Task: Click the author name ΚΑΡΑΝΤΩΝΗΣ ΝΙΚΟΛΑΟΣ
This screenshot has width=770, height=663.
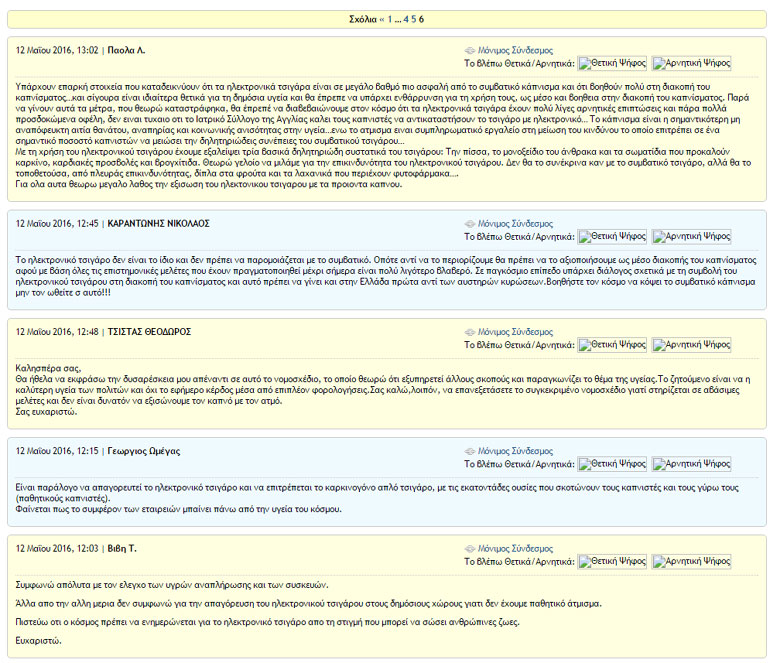Action: point(158,223)
